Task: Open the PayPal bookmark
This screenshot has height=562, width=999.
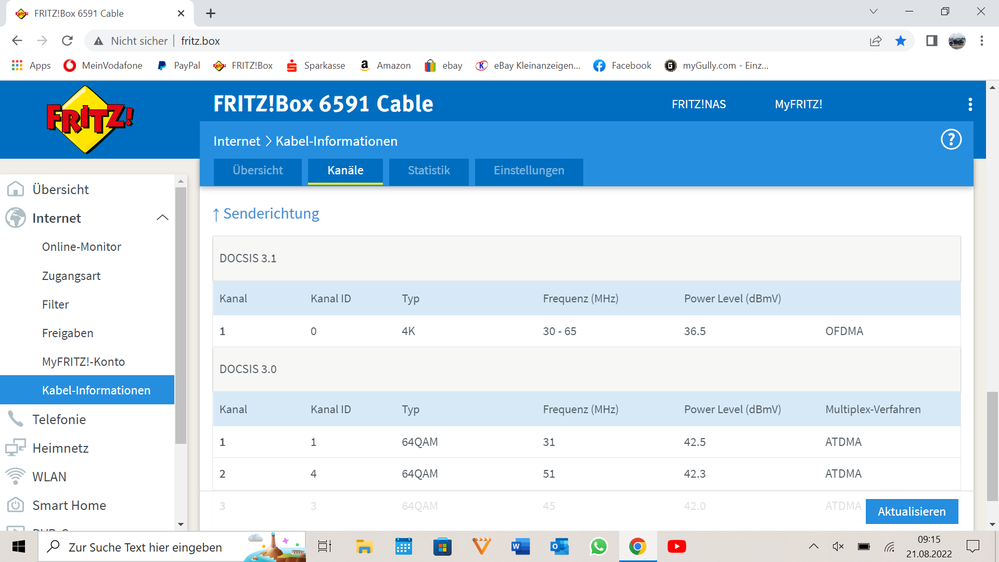Action: [179, 65]
